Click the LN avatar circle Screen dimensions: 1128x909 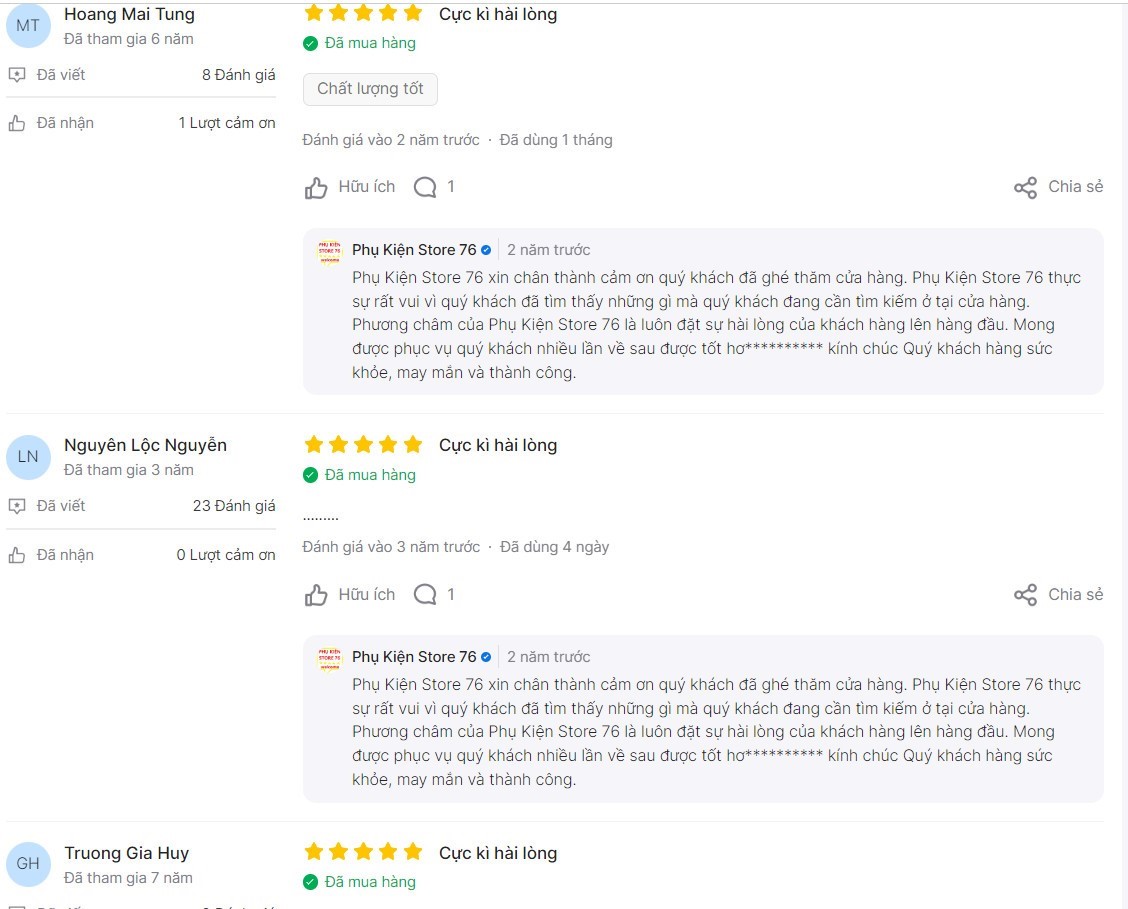[28, 457]
